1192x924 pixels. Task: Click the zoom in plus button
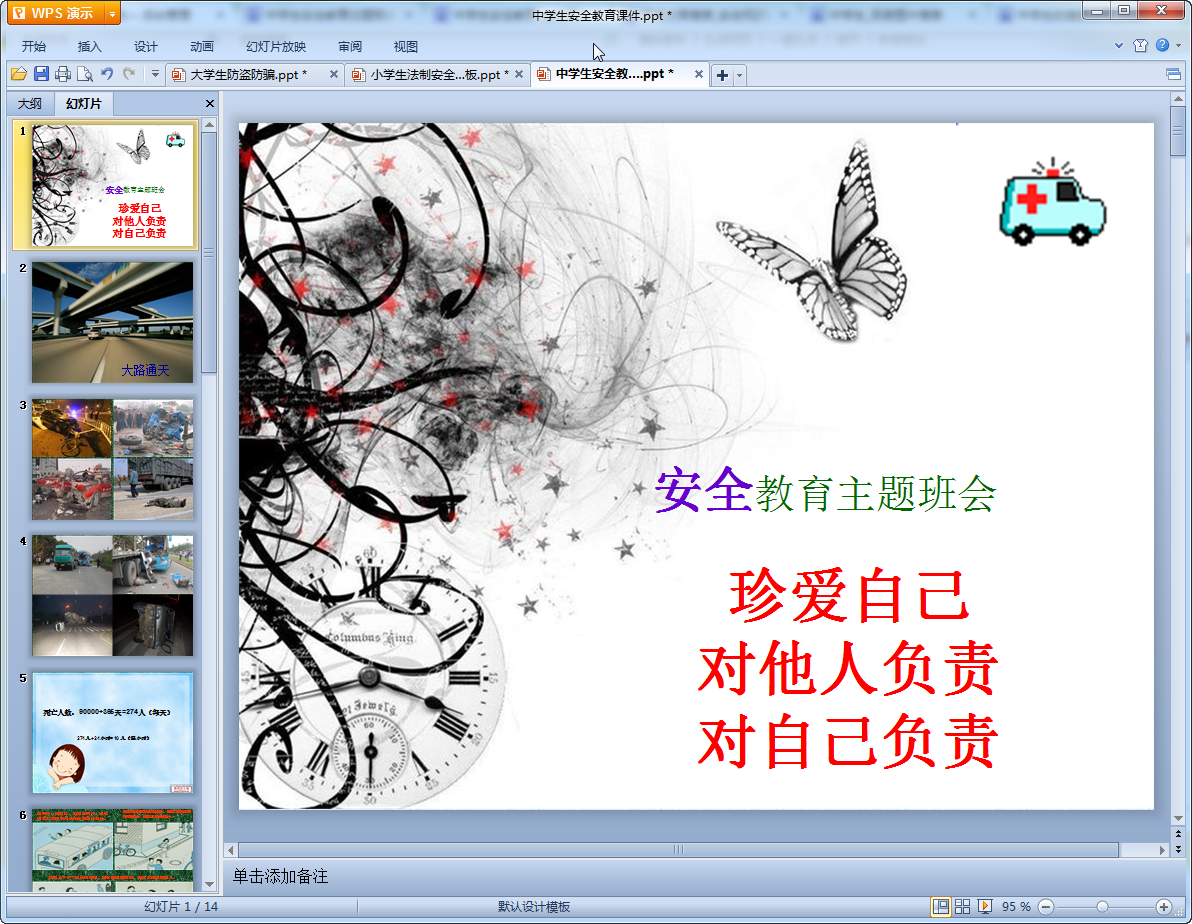1164,906
